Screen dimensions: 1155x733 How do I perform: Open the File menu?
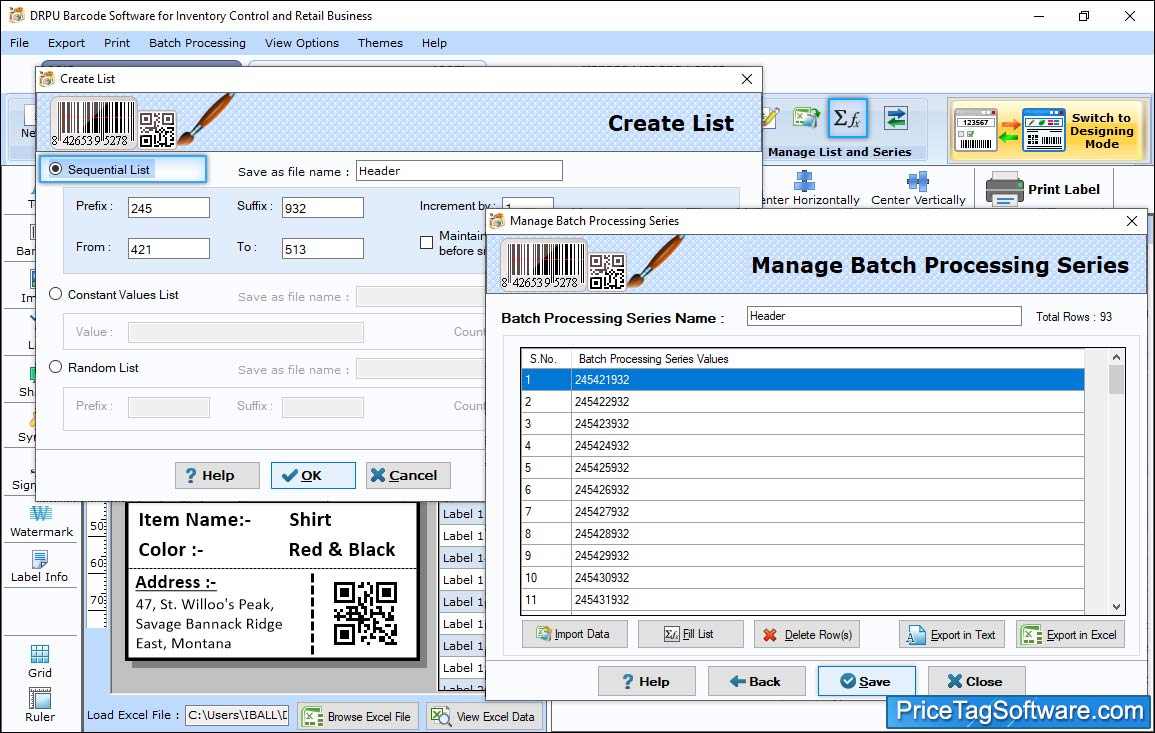tap(20, 43)
